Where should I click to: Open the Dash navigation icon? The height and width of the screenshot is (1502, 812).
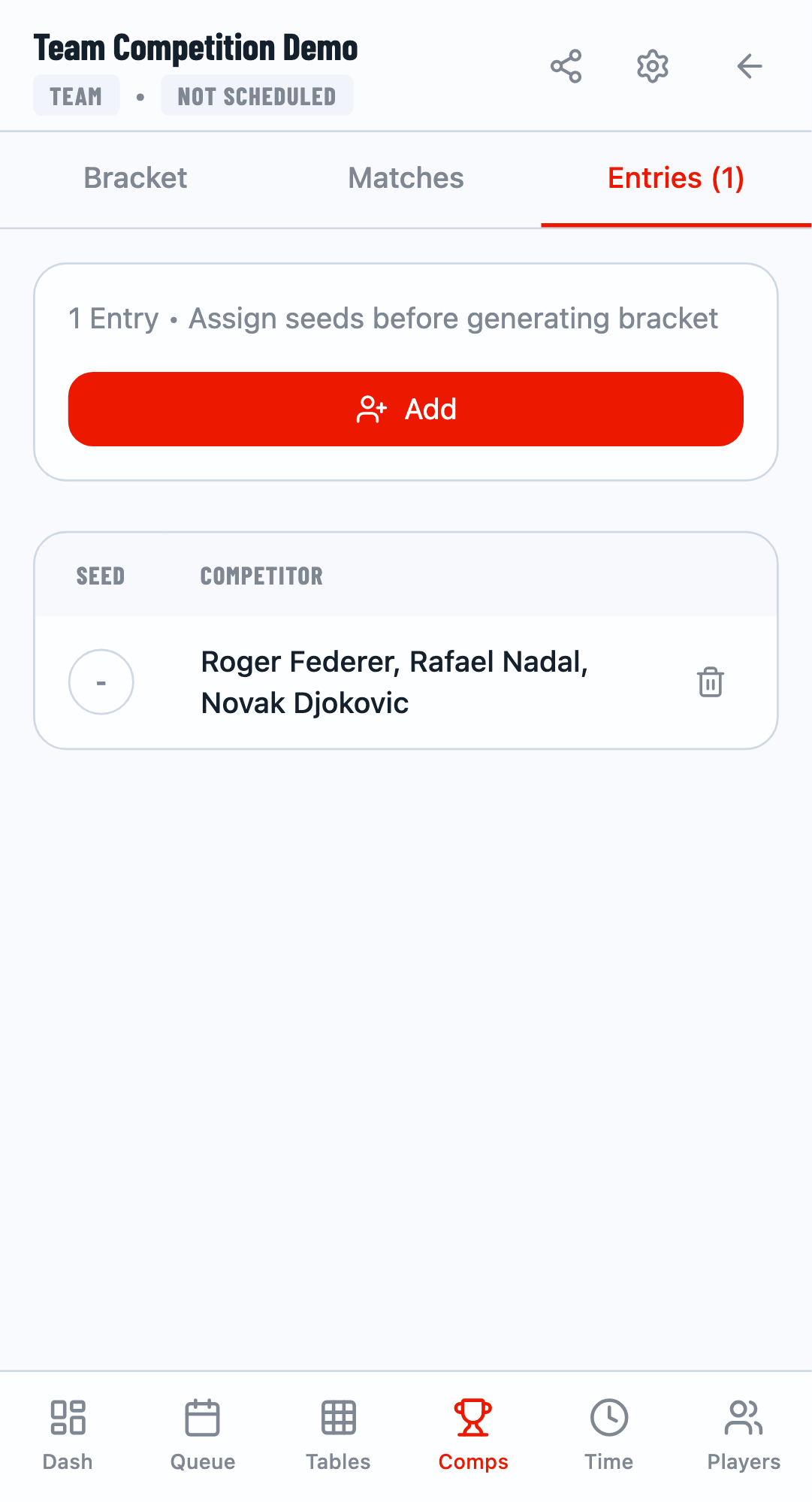68,1418
